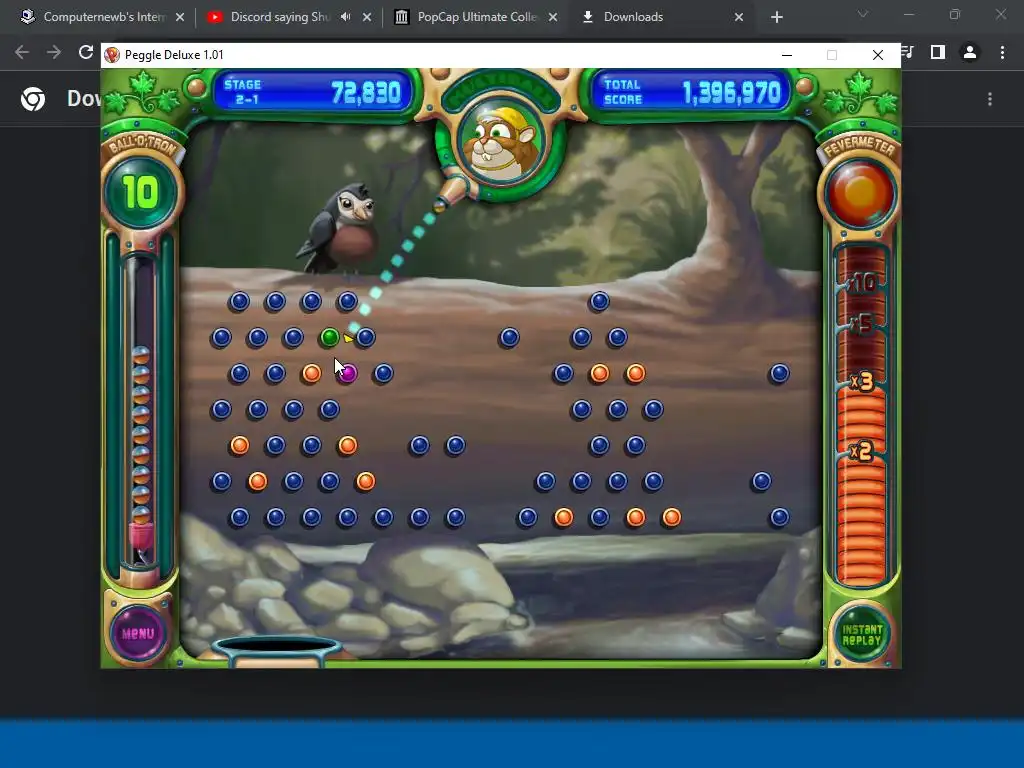
Task: Click the Instant Replay button
Action: coord(861,634)
